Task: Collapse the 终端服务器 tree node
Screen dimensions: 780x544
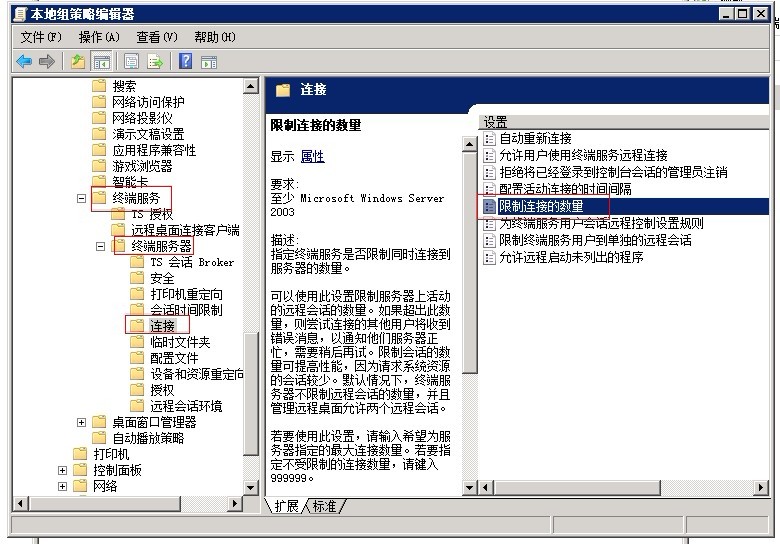Action: 100,246
